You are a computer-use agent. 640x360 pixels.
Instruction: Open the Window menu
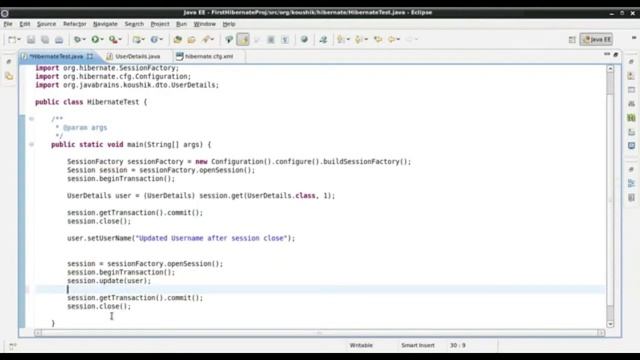pyautogui.click(x=204, y=24)
